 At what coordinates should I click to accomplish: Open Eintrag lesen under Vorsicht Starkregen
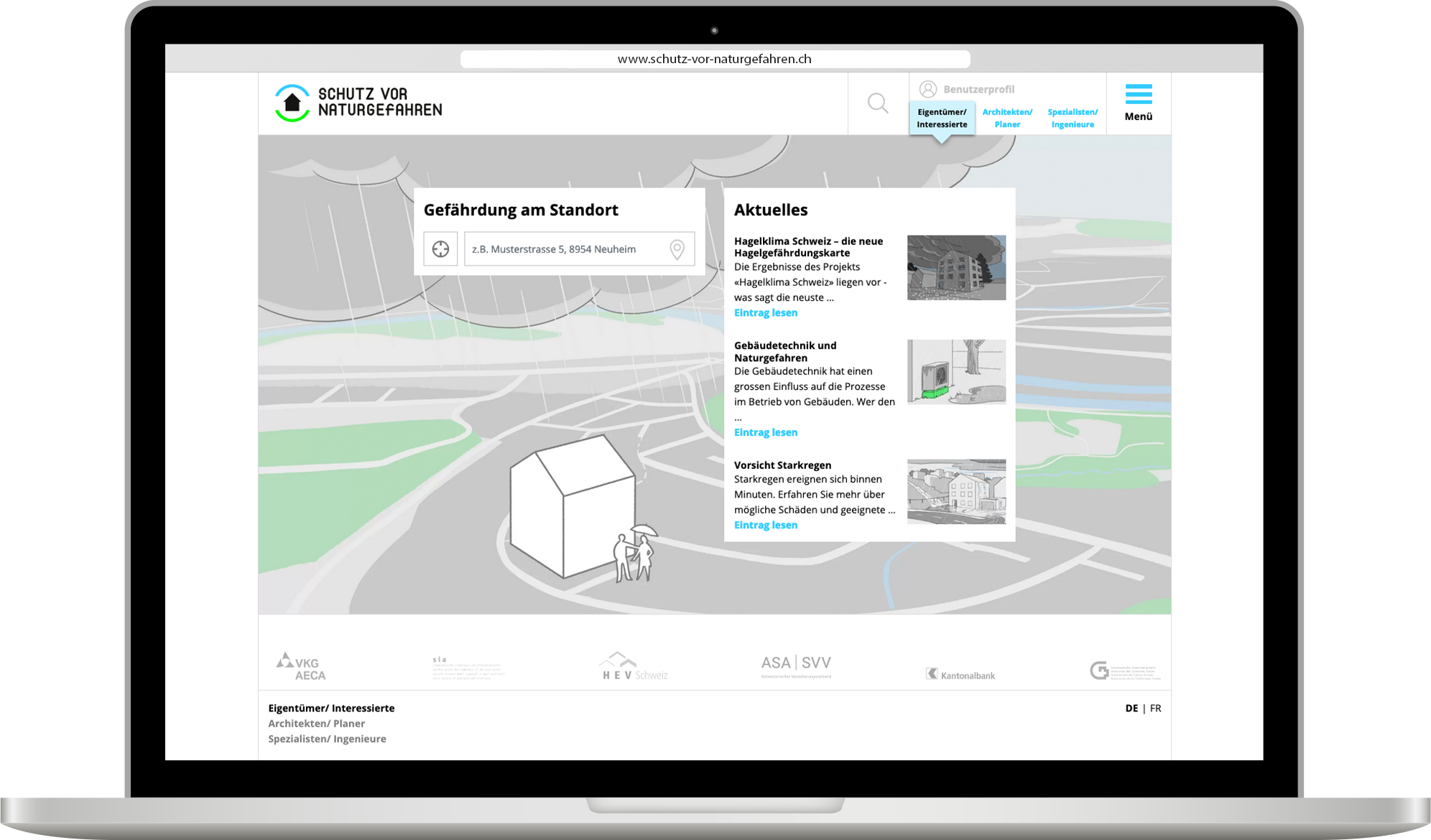[x=766, y=525]
